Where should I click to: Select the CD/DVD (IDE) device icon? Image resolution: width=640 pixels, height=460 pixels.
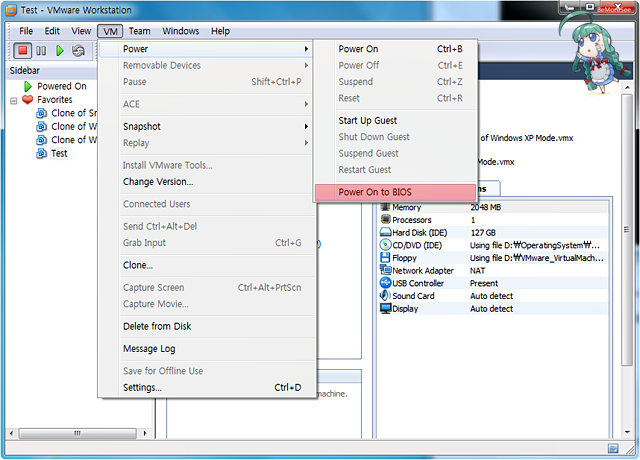385,245
